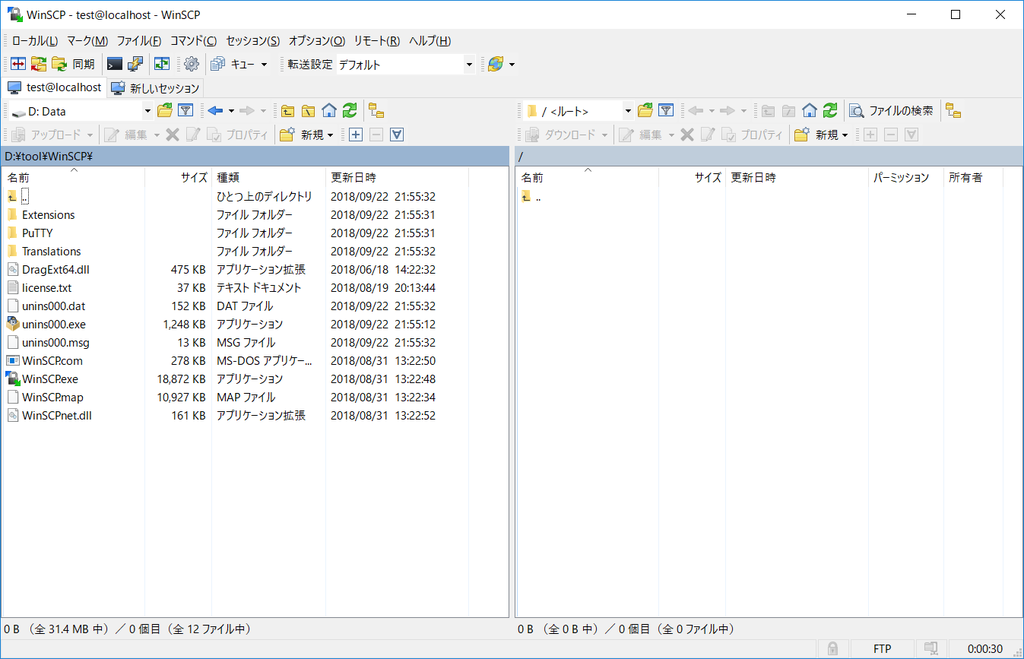Viewport: 1024px width, 659px height.
Task: Open the 新しいセッション tab
Action: [155, 88]
